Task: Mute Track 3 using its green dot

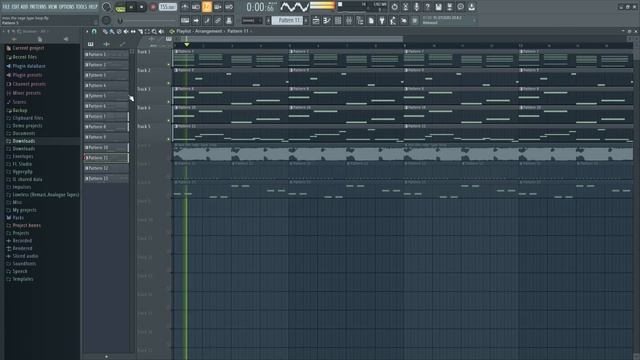Action: click(x=169, y=102)
